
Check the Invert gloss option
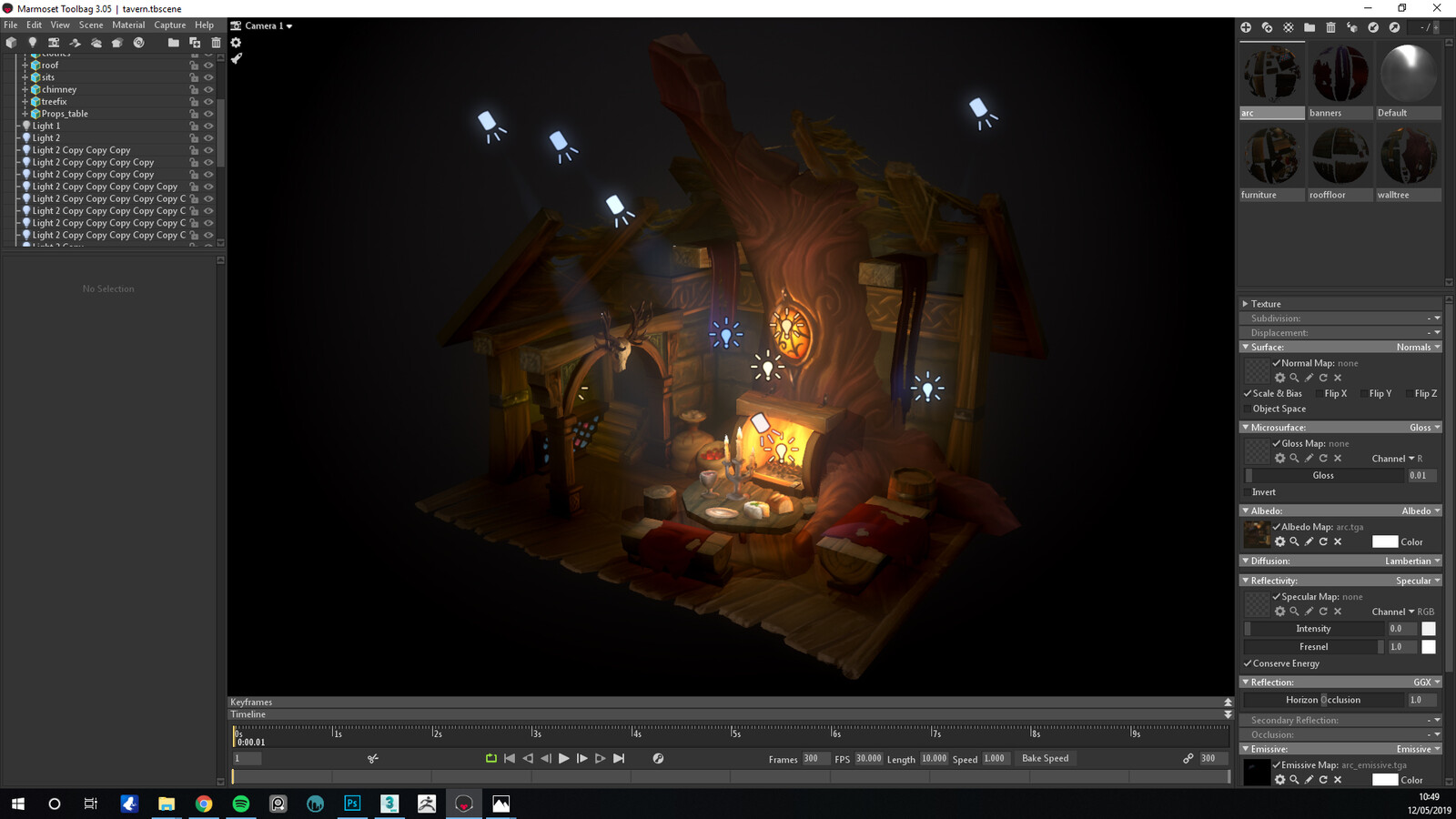pyautogui.click(x=1248, y=491)
